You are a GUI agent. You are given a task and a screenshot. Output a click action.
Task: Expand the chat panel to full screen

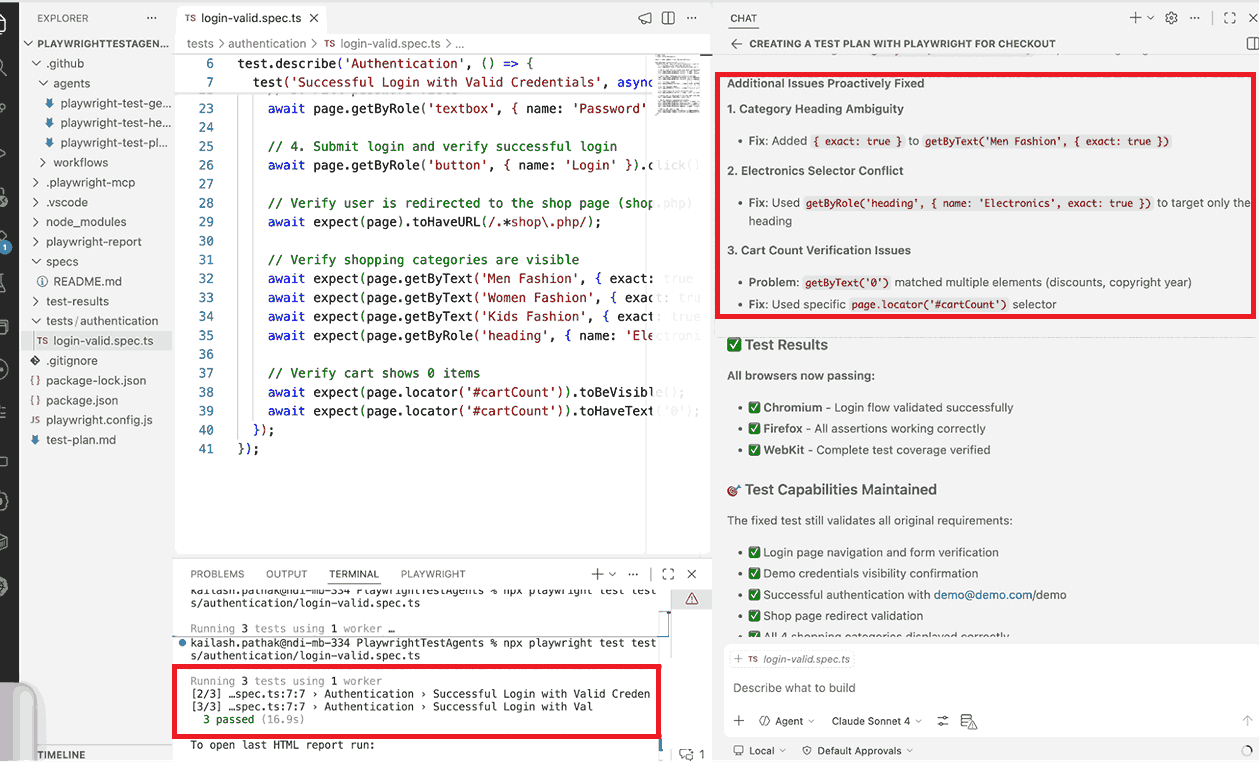coord(1230,17)
